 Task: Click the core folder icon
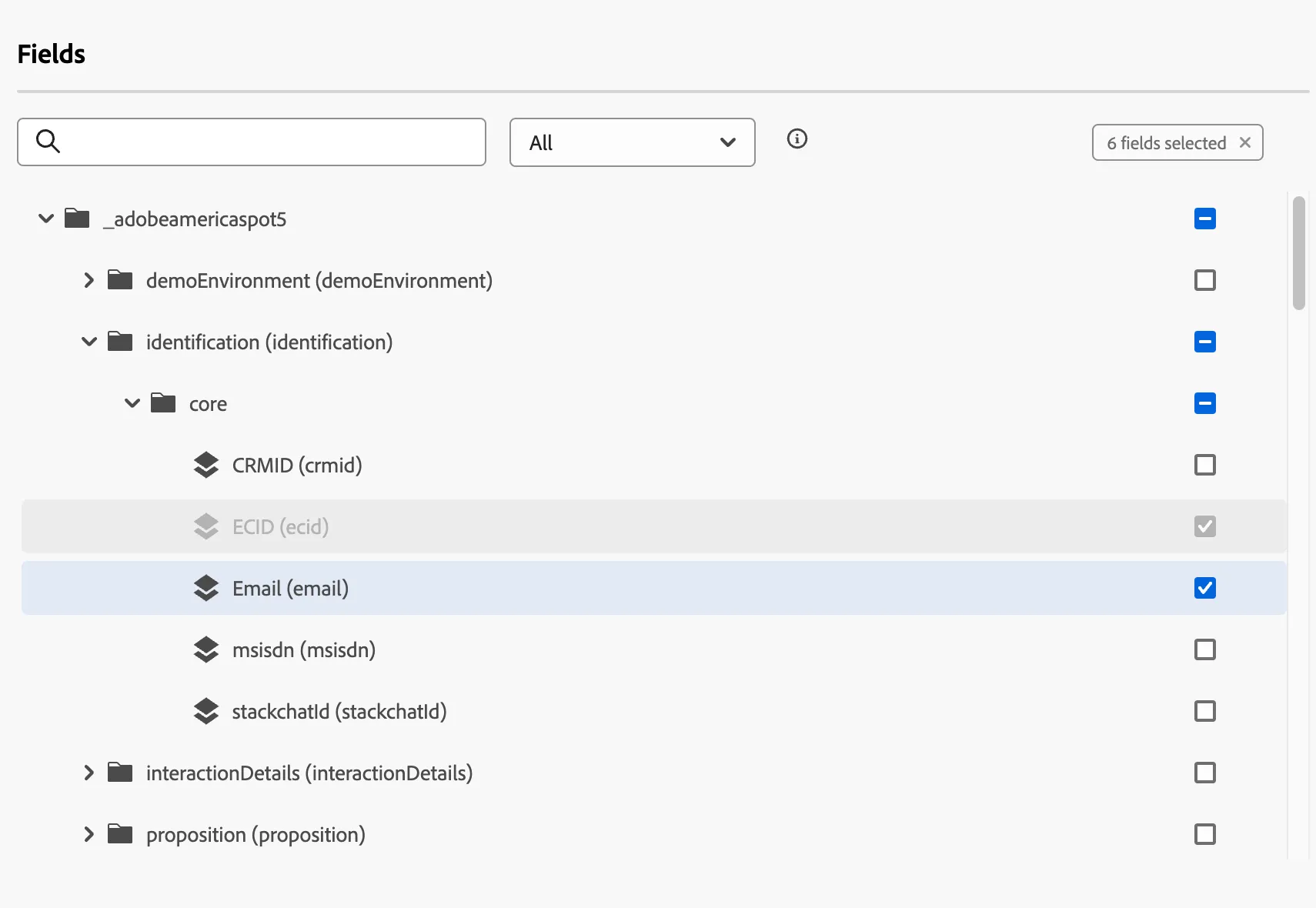click(x=163, y=403)
